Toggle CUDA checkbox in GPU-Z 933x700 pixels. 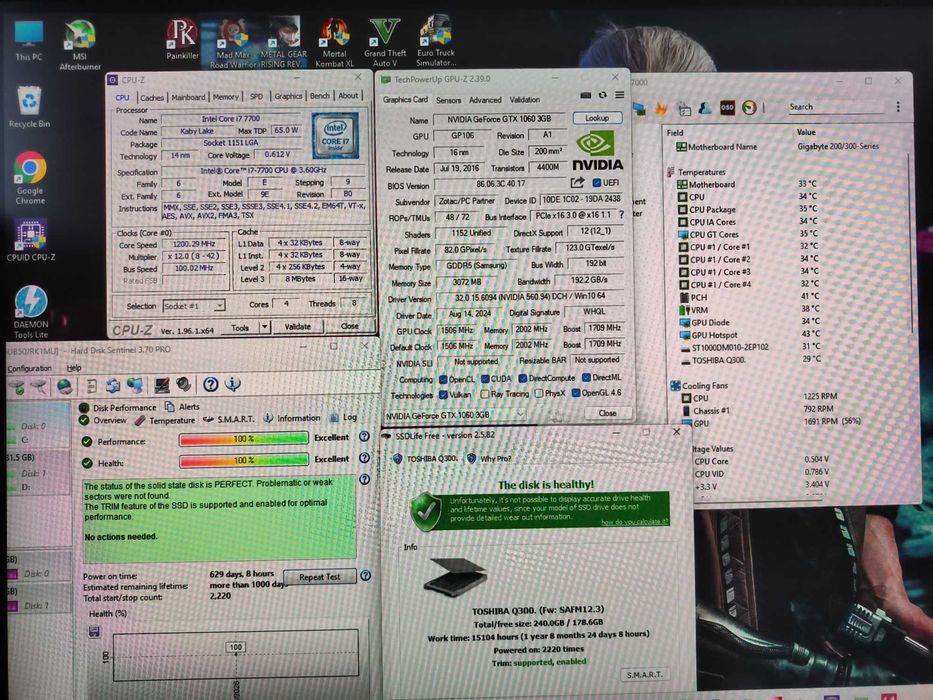tap(485, 379)
